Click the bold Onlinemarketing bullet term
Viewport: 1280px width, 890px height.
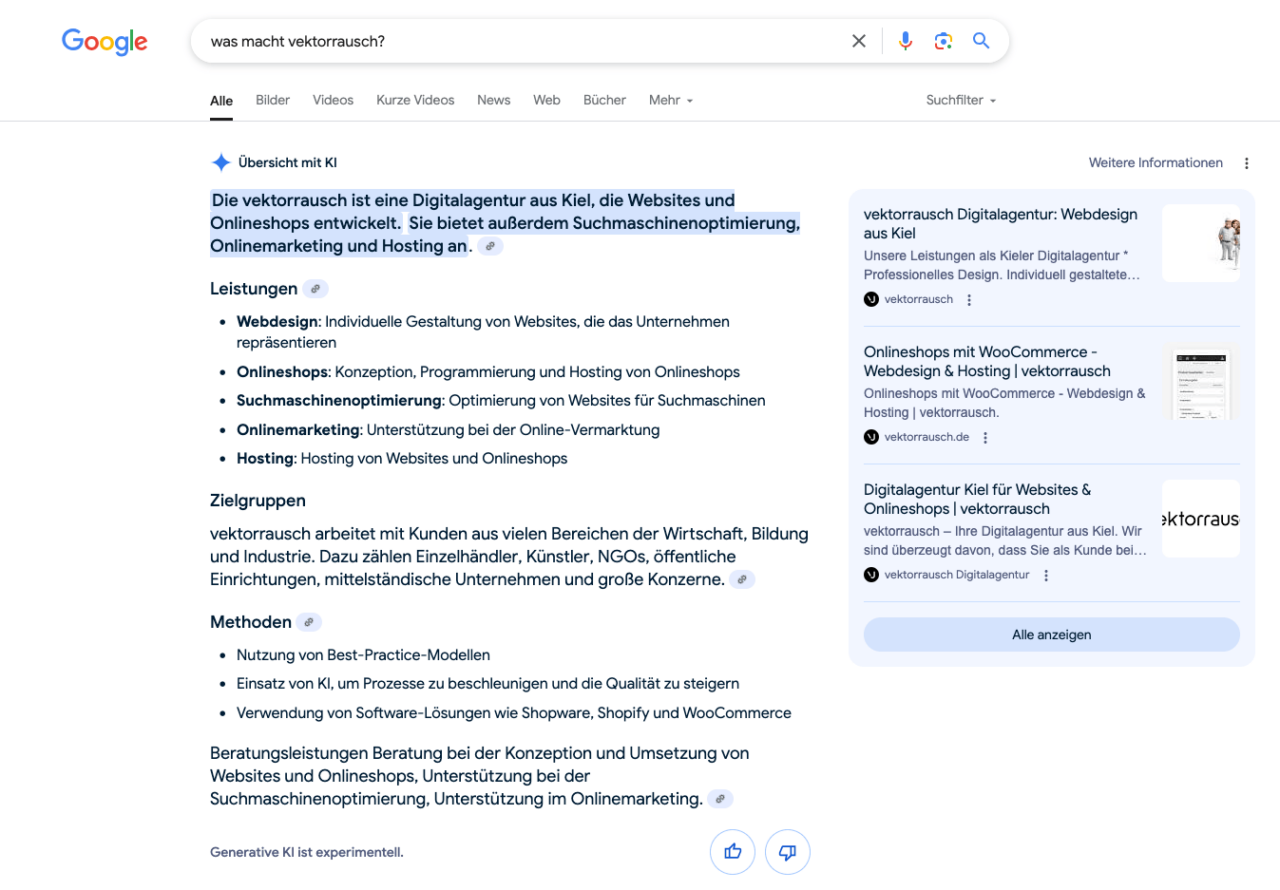tap(298, 430)
